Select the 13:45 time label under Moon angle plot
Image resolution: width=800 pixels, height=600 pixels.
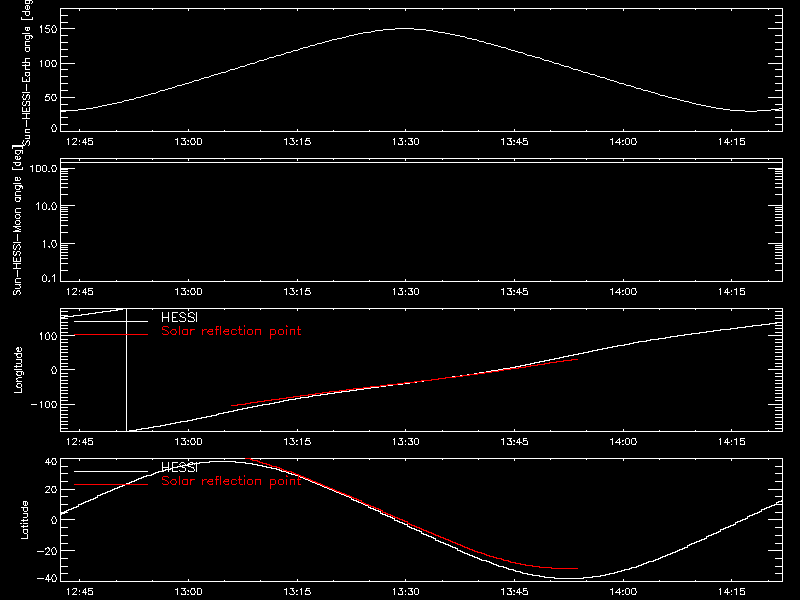point(514,291)
